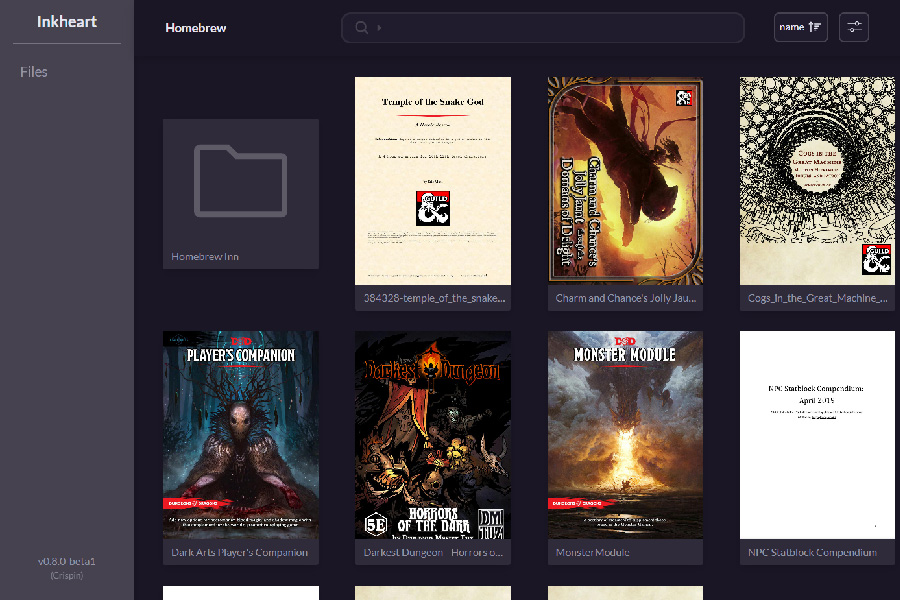Open the Darkest Dungeon Horrors cover
Image resolution: width=900 pixels, height=600 pixels.
(x=433, y=435)
